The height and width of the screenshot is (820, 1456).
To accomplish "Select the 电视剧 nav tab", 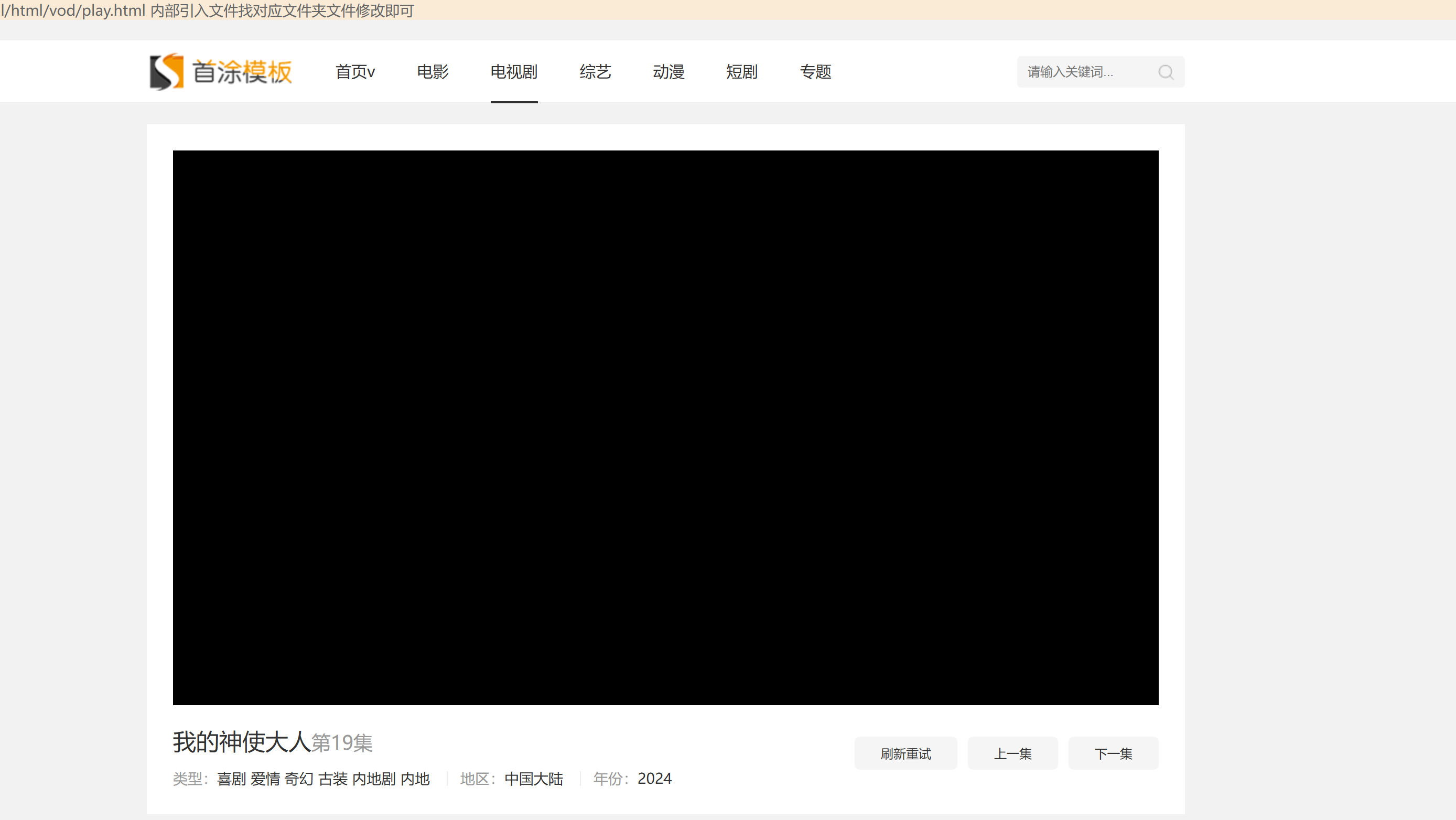I will click(x=514, y=72).
